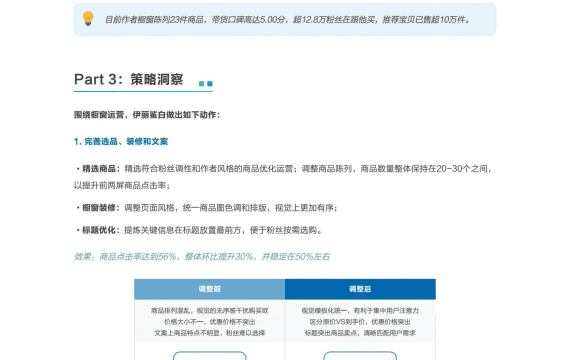The image size is (570, 360).
Task: Click the bold label '标题优化'
Action: (x=99, y=230)
